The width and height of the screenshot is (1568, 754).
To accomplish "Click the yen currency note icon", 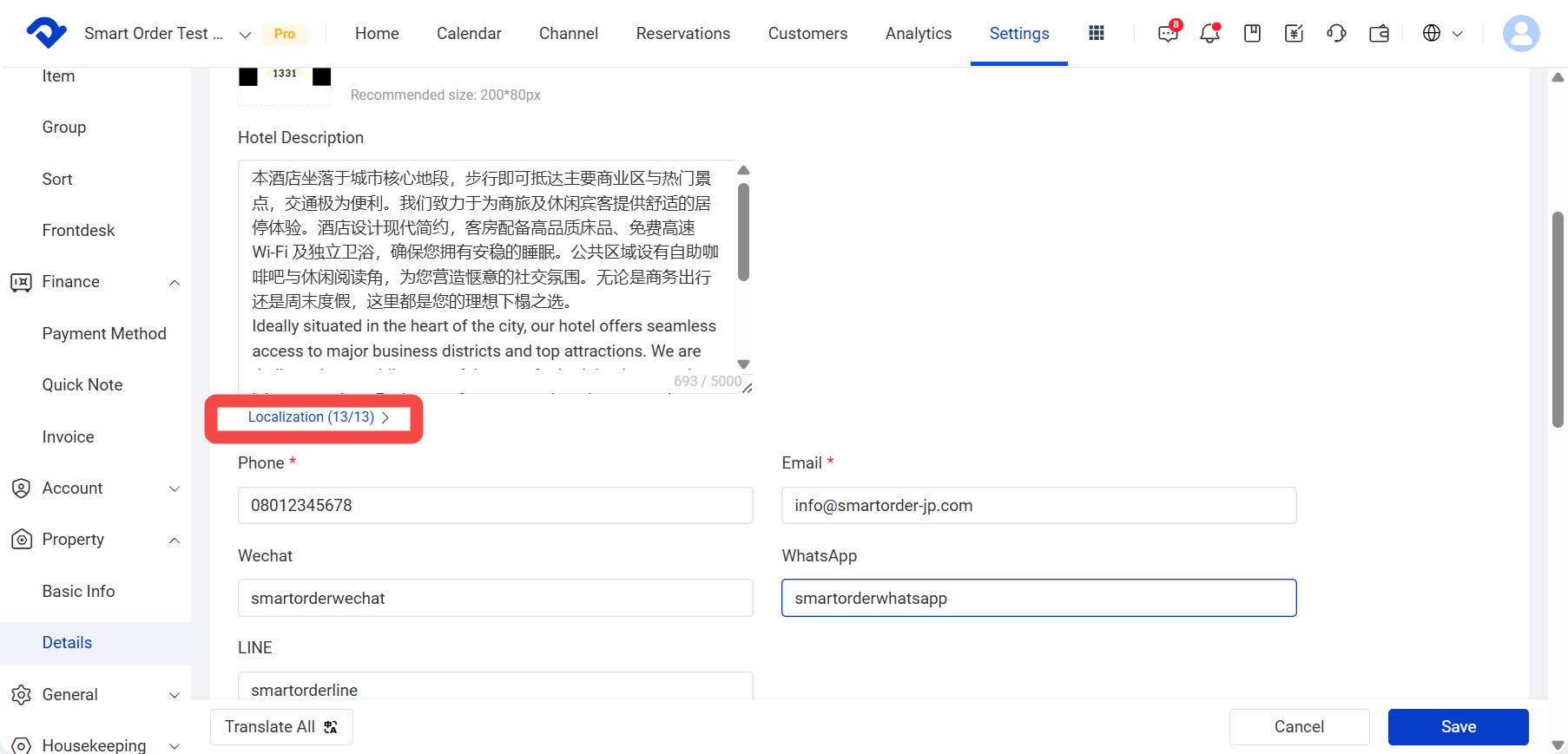I will click(x=1294, y=33).
